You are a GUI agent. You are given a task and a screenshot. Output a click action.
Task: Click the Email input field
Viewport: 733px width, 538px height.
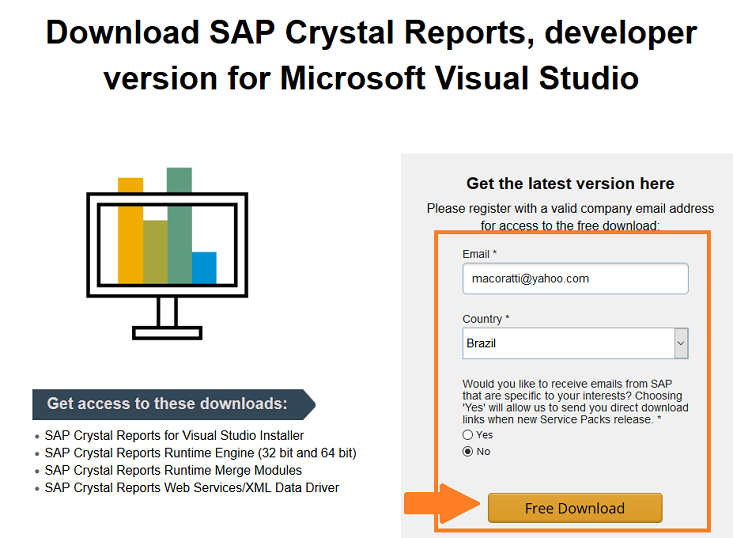575,279
